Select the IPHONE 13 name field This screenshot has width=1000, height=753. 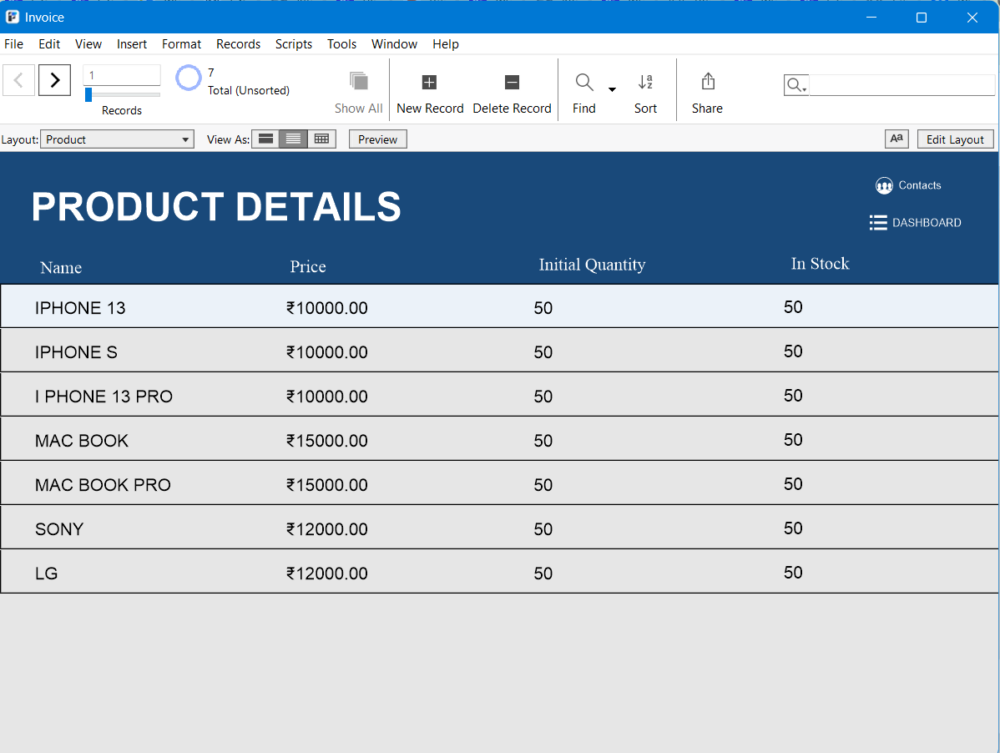[80, 308]
